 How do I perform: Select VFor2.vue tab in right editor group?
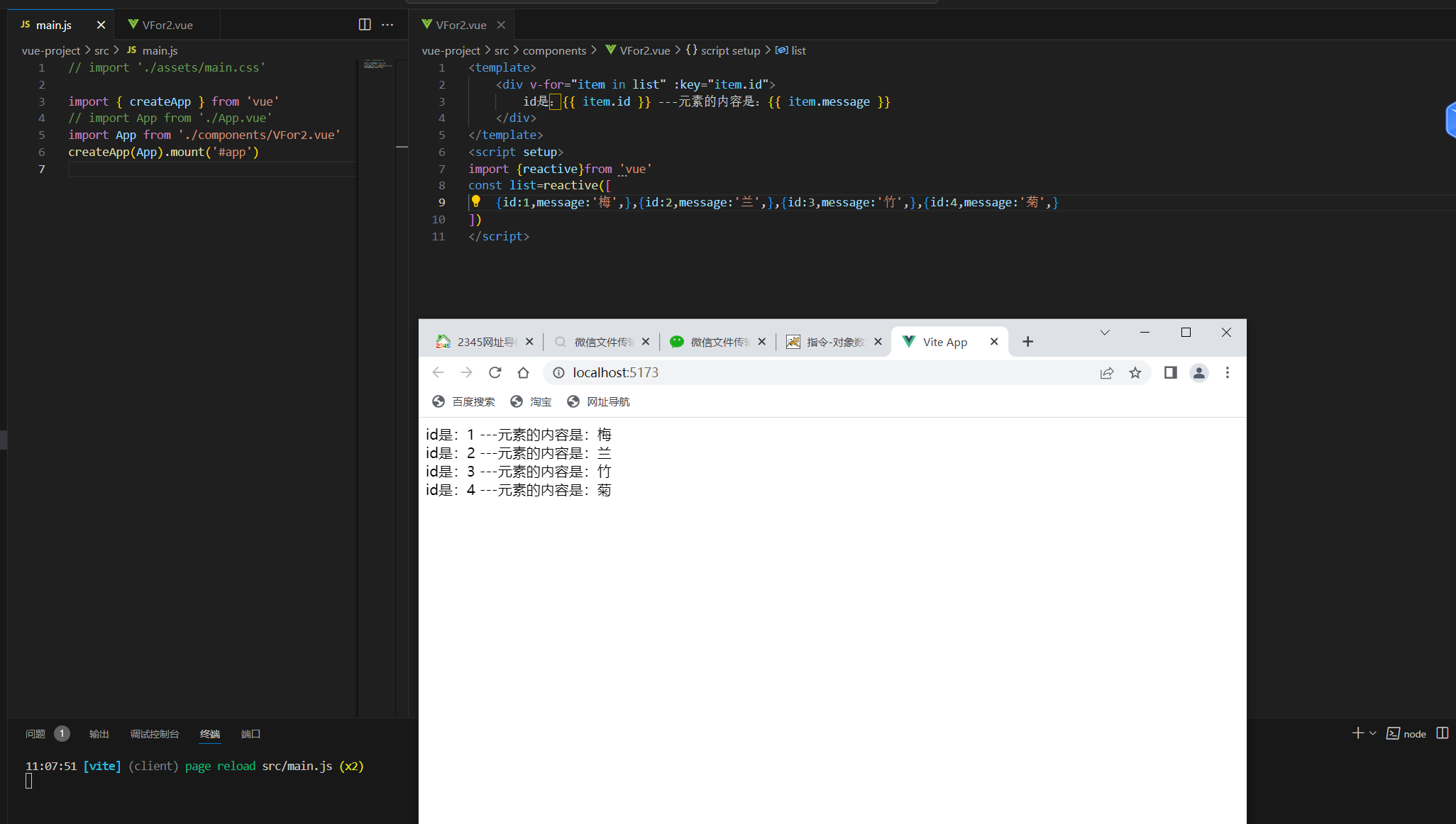pos(461,25)
